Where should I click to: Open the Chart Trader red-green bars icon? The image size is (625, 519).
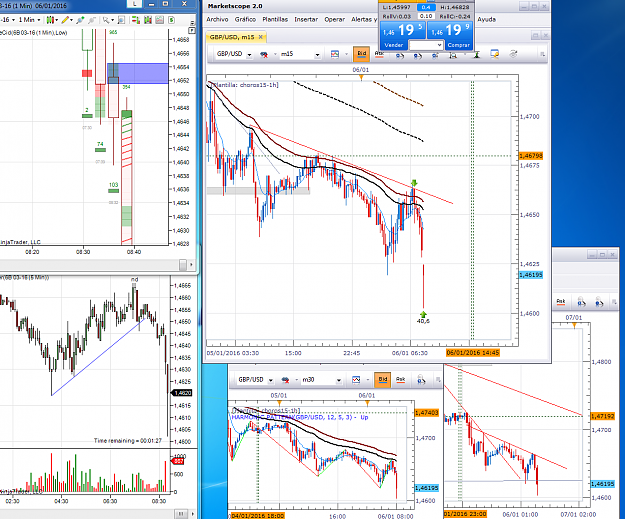(x=136, y=20)
